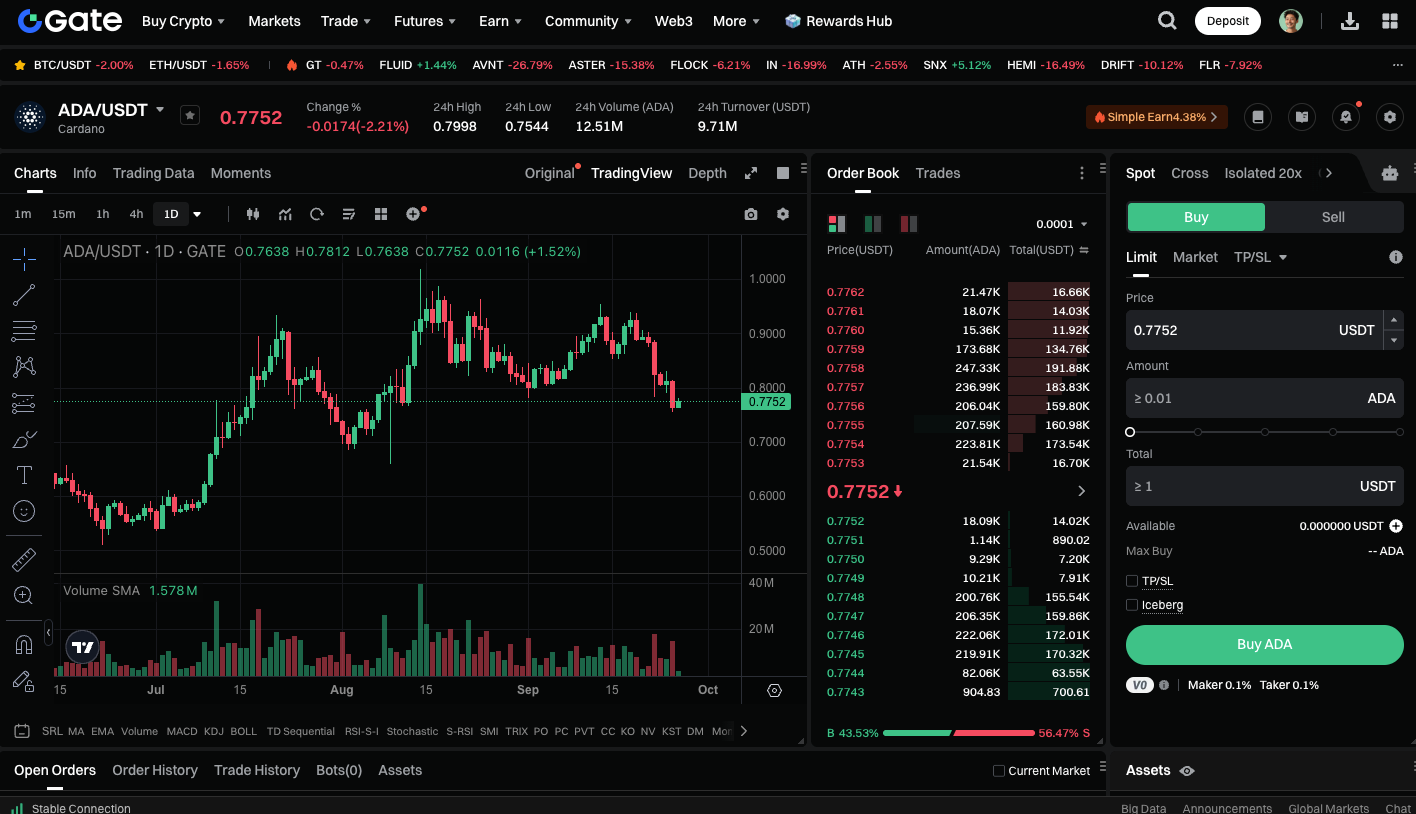Expand the More navigation dropdown
This screenshot has height=814, width=1416.
click(x=736, y=21)
